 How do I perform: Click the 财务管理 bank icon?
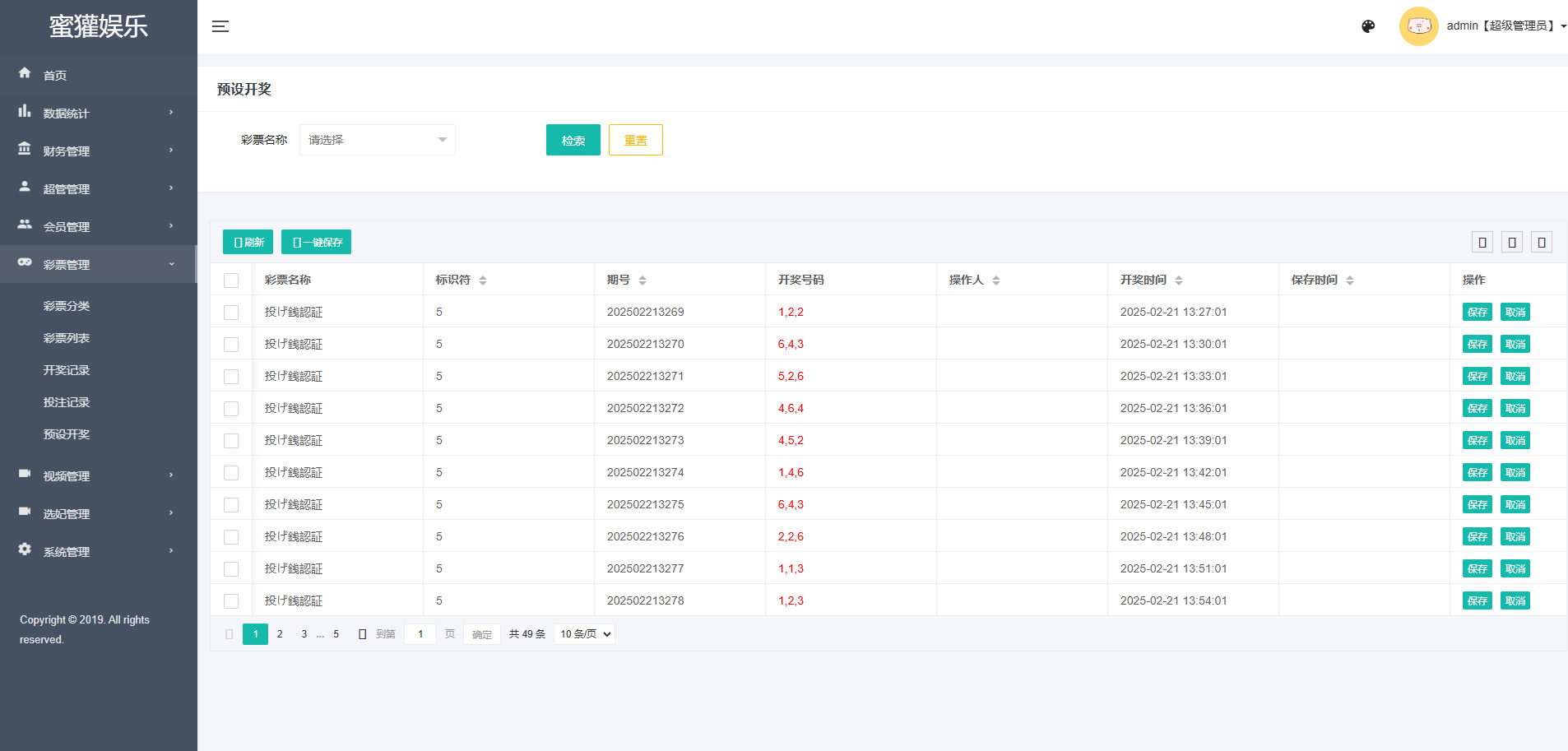(25, 149)
